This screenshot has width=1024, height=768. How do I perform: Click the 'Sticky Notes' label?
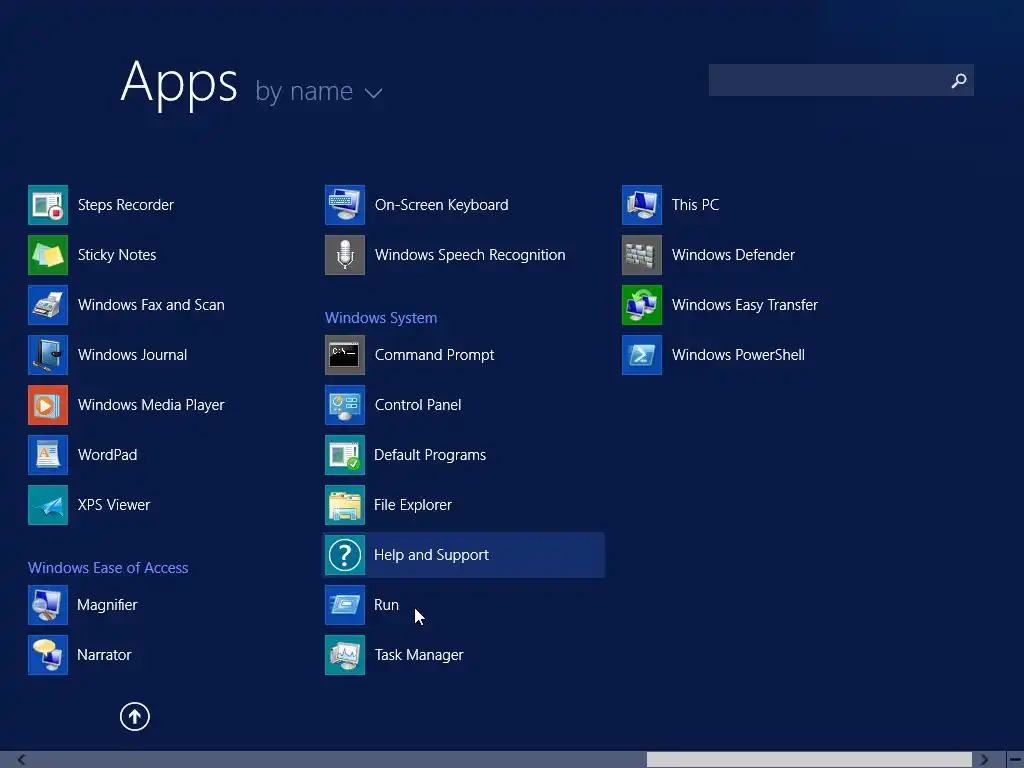(117, 255)
